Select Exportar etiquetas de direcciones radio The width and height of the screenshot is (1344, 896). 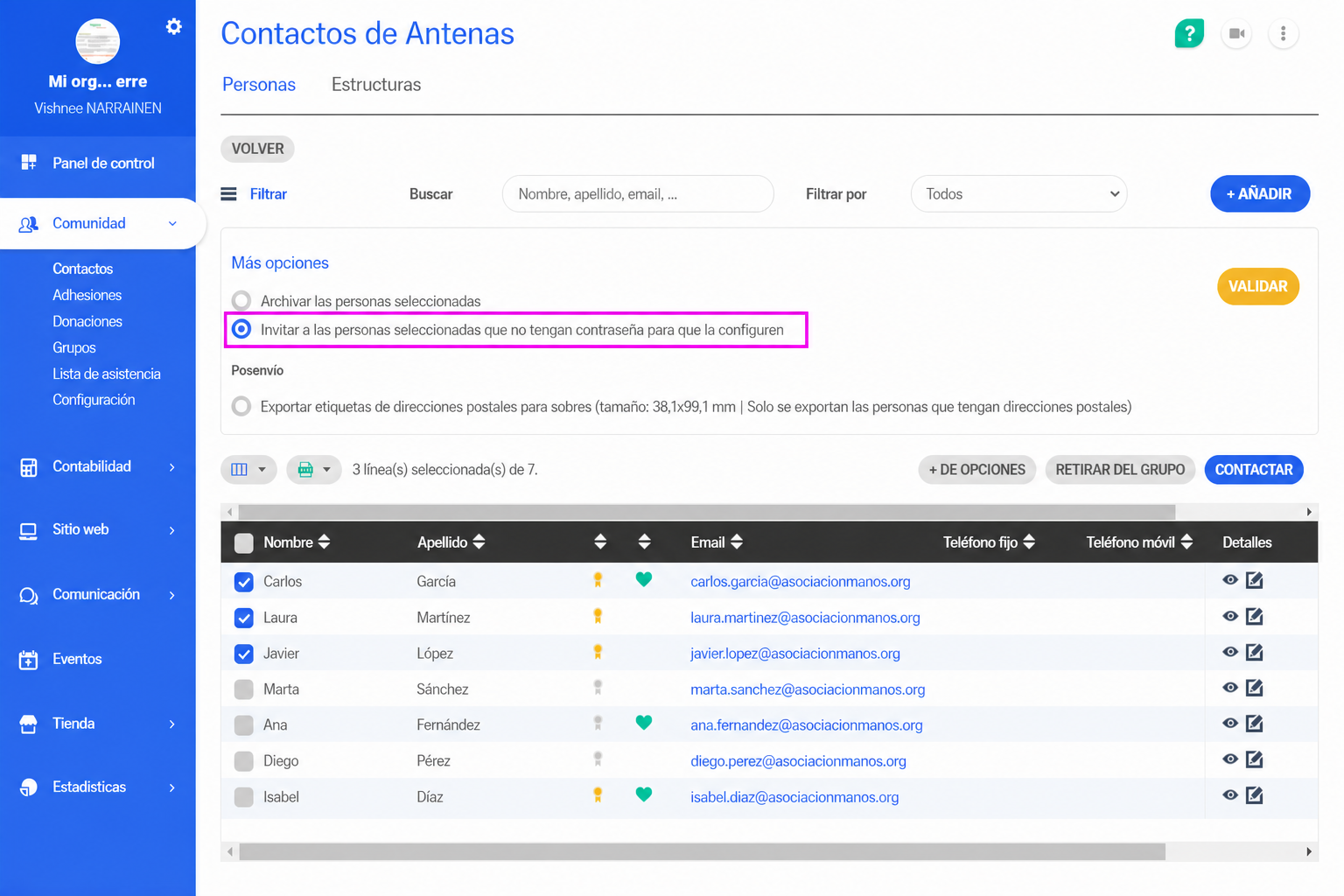[x=241, y=406]
